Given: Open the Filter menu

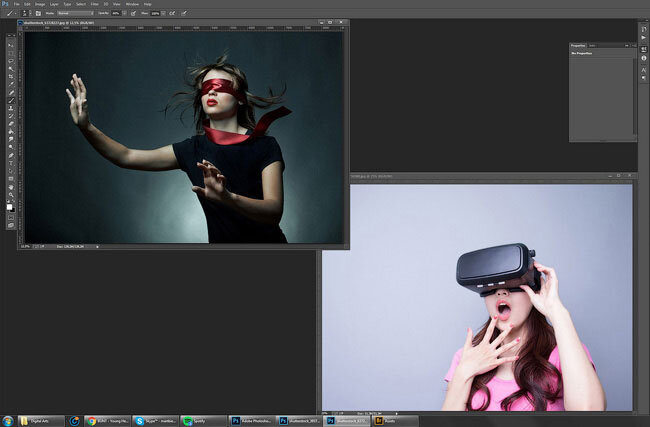Looking at the screenshot, I should pyautogui.click(x=93, y=4).
